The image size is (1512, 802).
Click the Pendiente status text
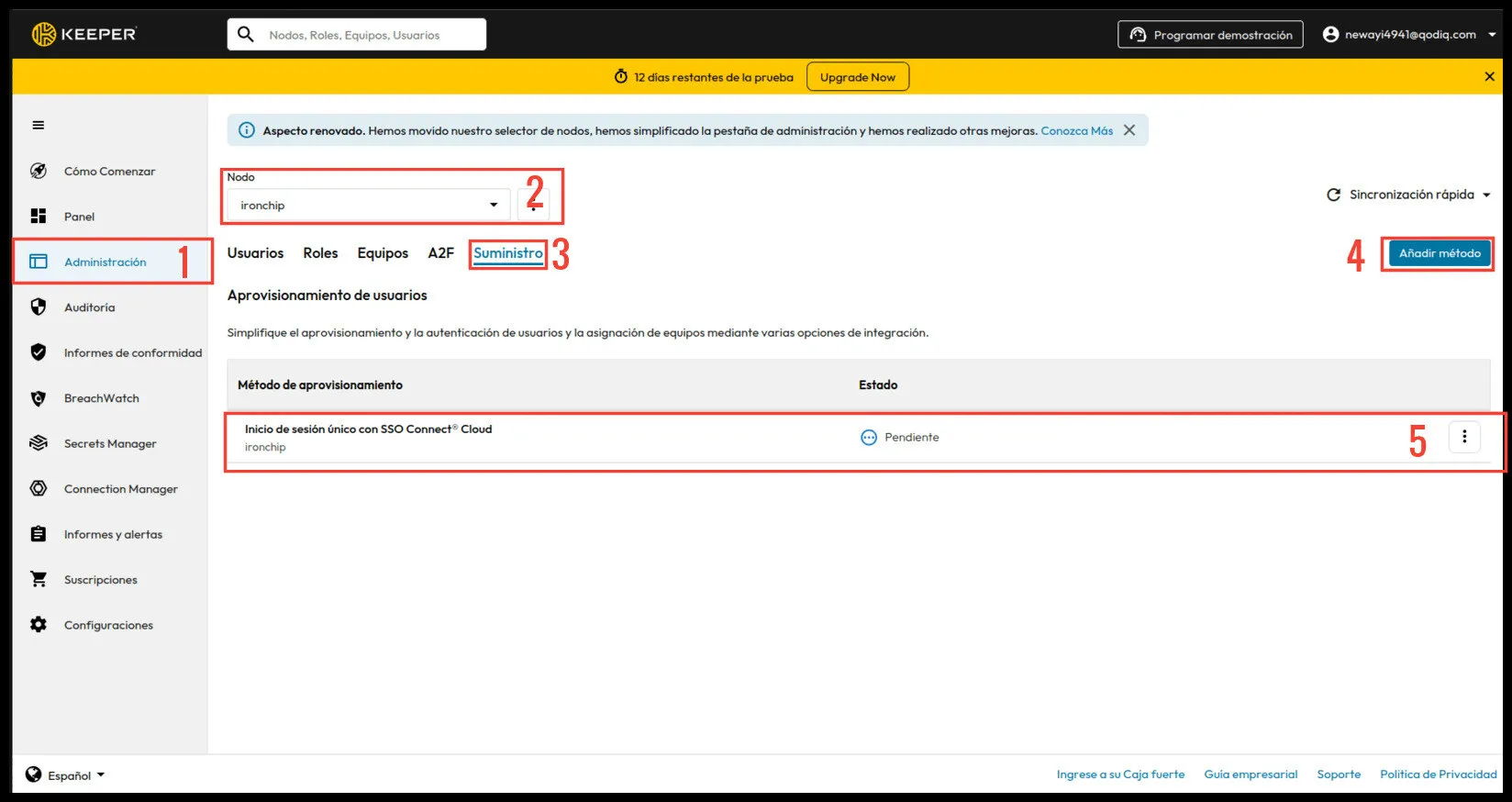pyautogui.click(x=912, y=438)
